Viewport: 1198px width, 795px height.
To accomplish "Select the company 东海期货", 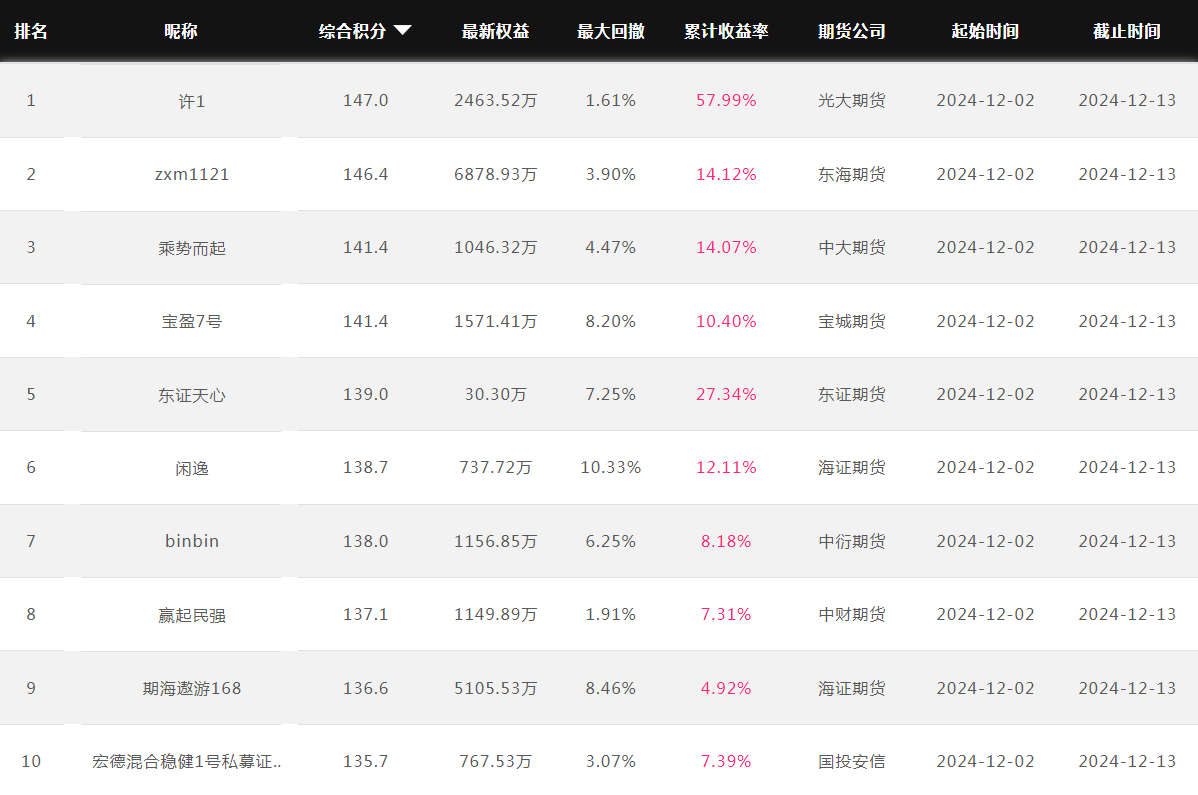I will point(852,174).
